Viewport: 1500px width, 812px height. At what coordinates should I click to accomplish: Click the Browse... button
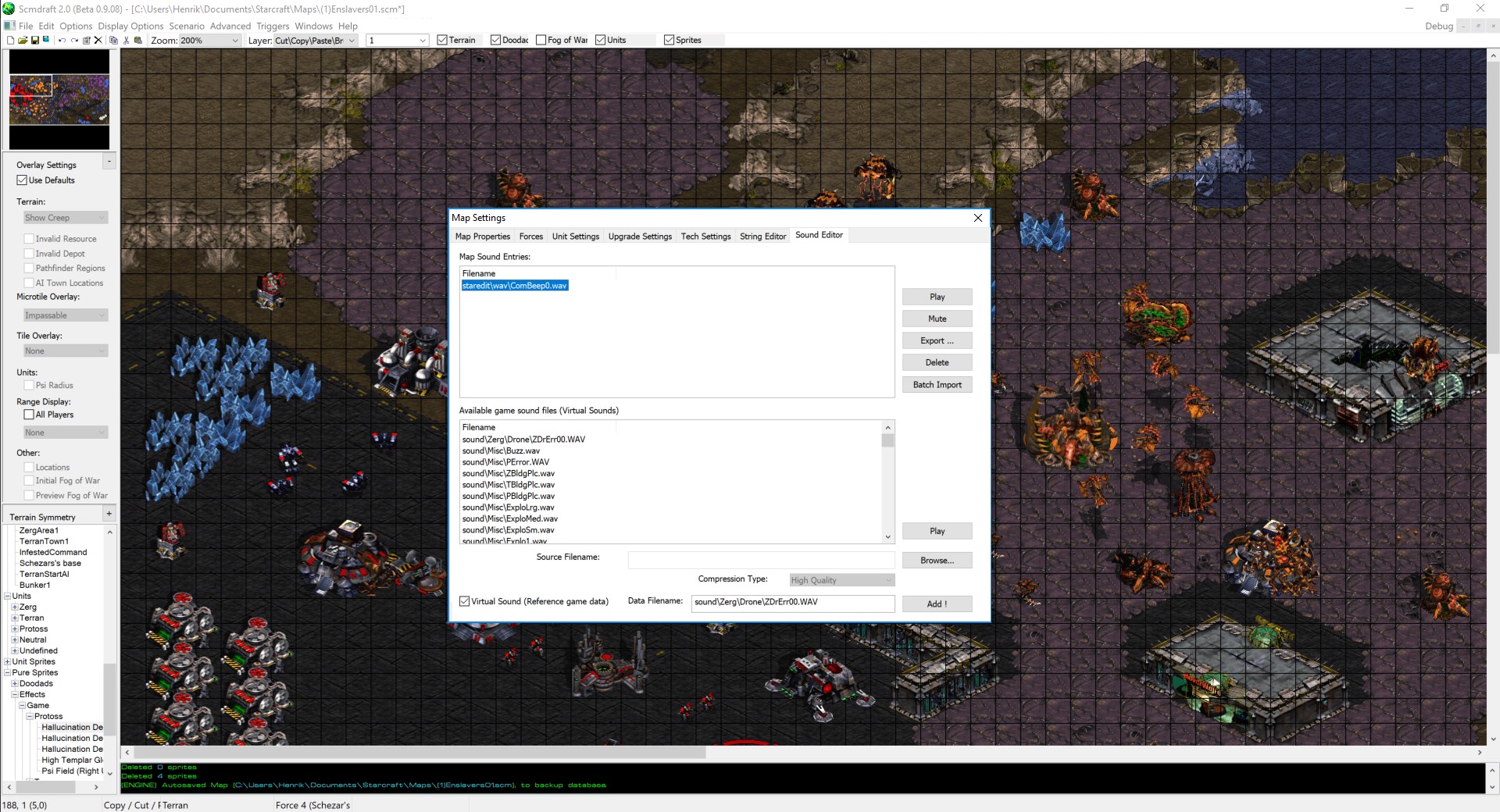click(937, 561)
